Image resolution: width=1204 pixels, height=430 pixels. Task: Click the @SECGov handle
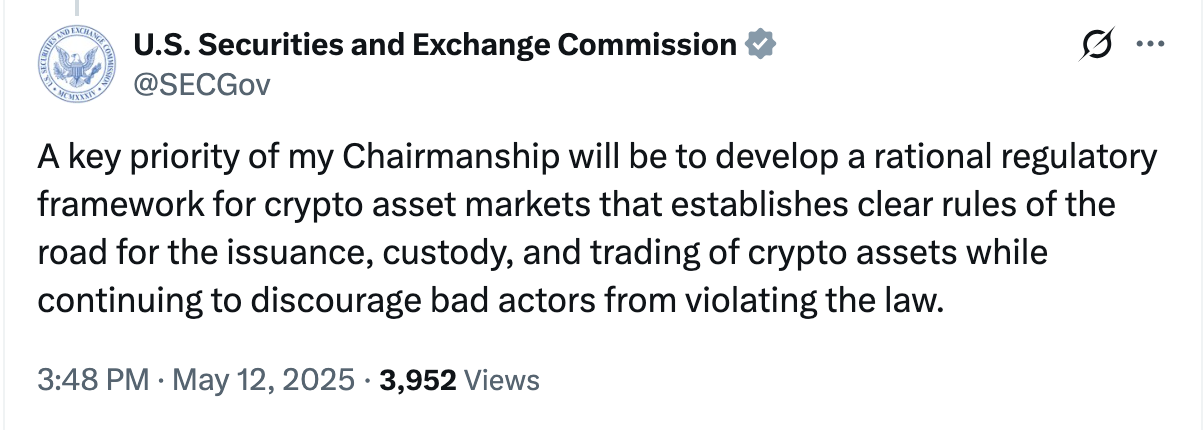point(201,83)
